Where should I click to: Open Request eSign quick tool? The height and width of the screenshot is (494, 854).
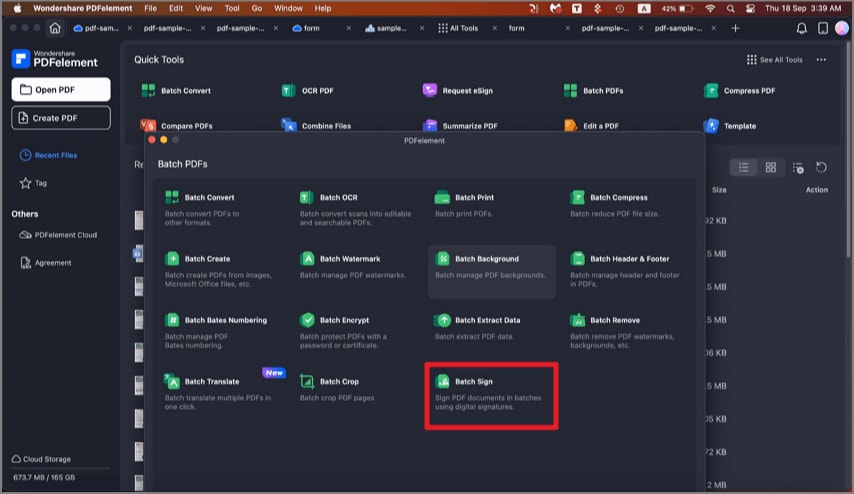tap(458, 90)
